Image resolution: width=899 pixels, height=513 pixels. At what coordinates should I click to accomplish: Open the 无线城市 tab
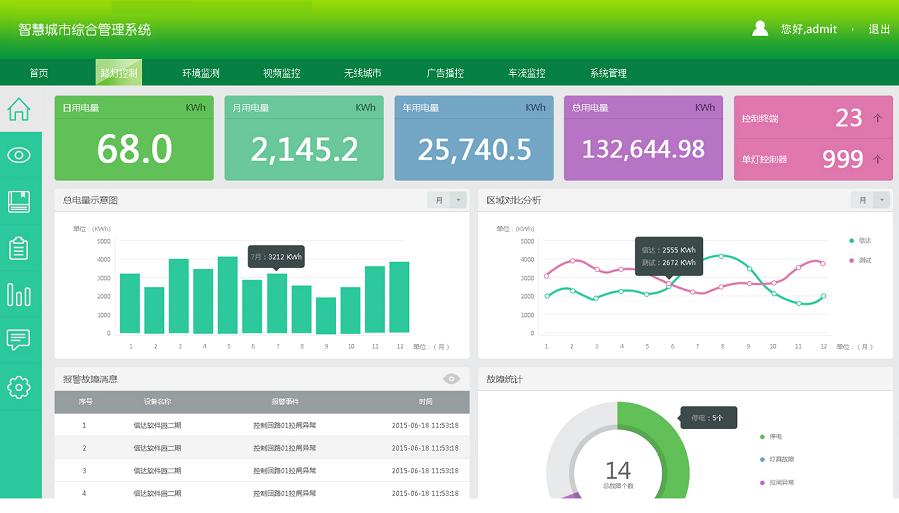coord(362,73)
